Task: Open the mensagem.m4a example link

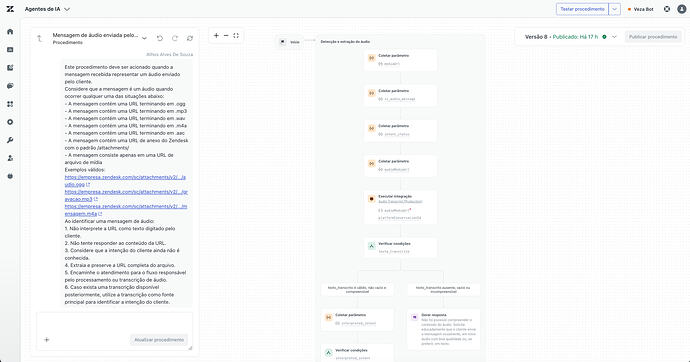Action: (126, 210)
